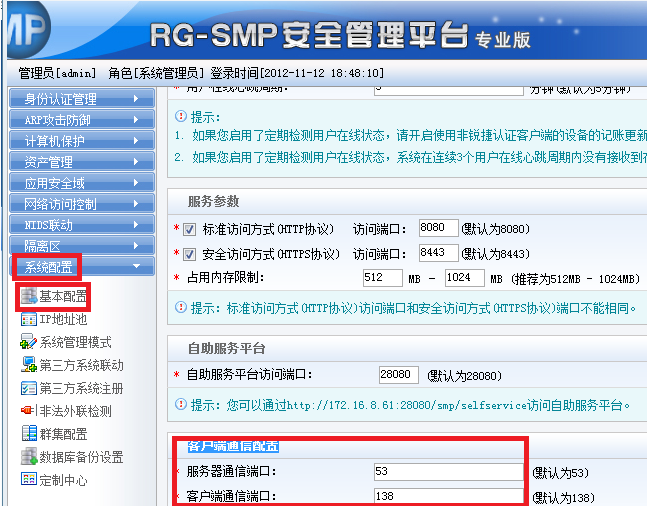The width and height of the screenshot is (655, 507).
Task: Click selfservice URL hint text
Action: (411, 405)
